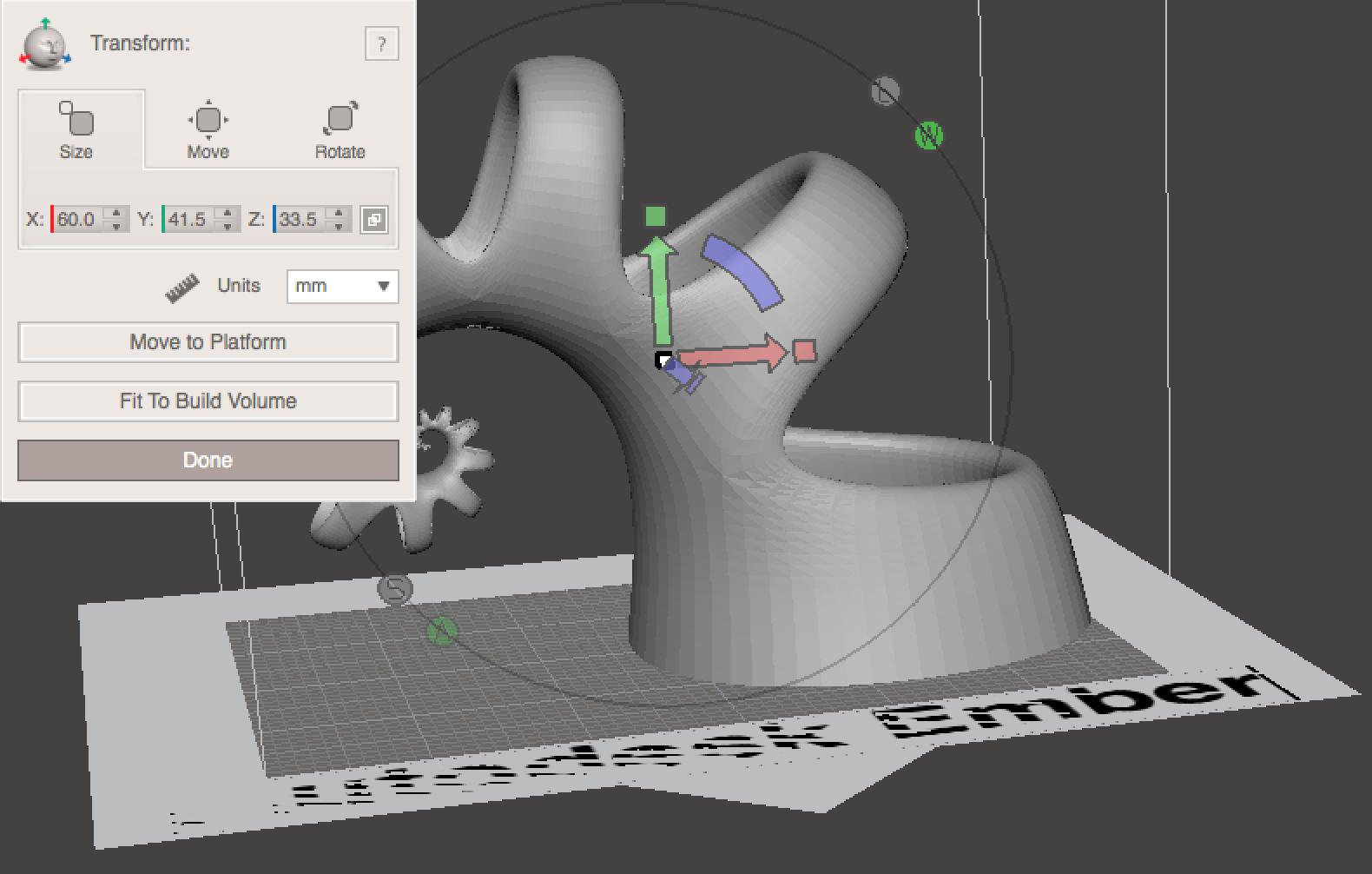Click white center gizmo square
Screen dimensions: 1372x874
(x=663, y=359)
